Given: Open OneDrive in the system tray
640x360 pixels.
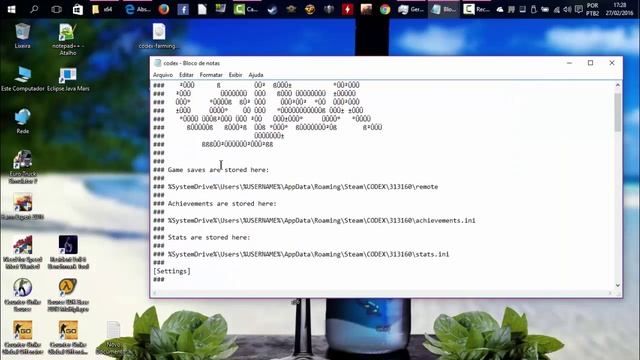Looking at the screenshot, I should [500, 9].
